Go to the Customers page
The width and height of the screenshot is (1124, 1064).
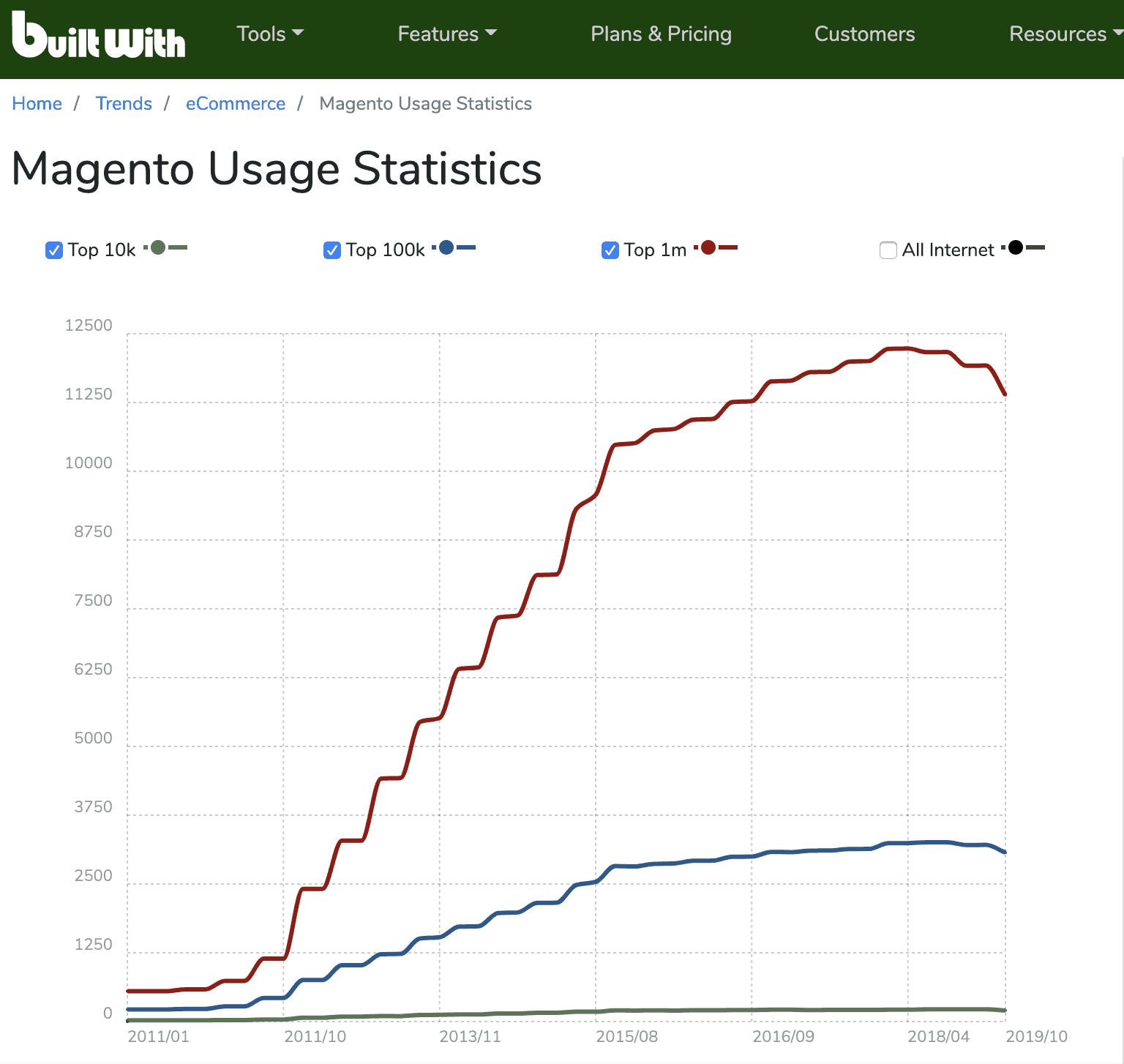click(x=864, y=34)
